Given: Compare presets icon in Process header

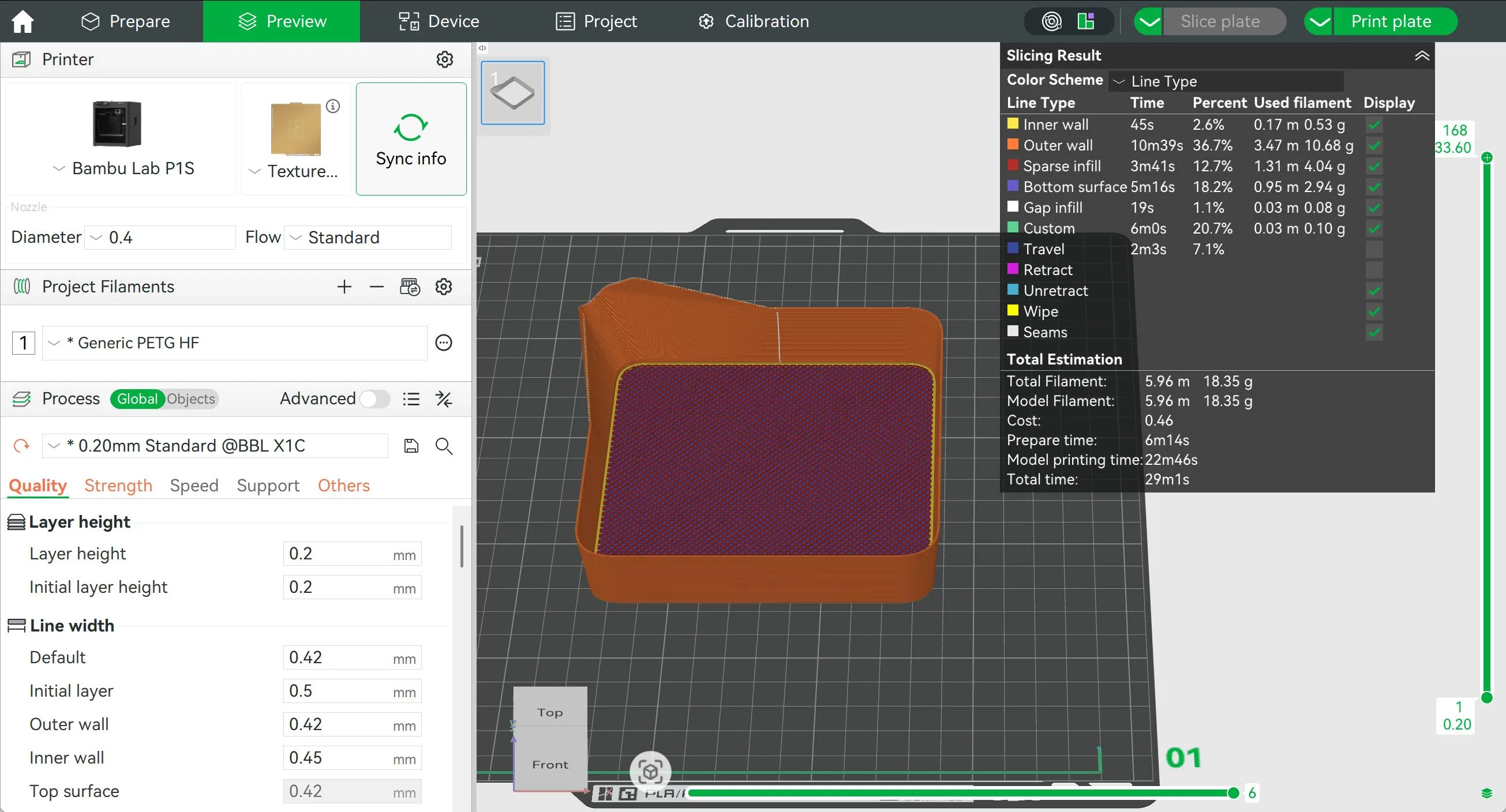Looking at the screenshot, I should coord(444,399).
